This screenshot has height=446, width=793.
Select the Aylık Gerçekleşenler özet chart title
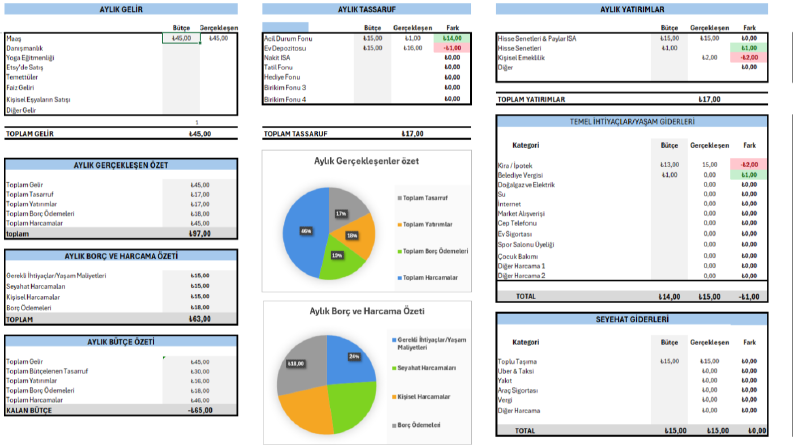tap(367, 161)
